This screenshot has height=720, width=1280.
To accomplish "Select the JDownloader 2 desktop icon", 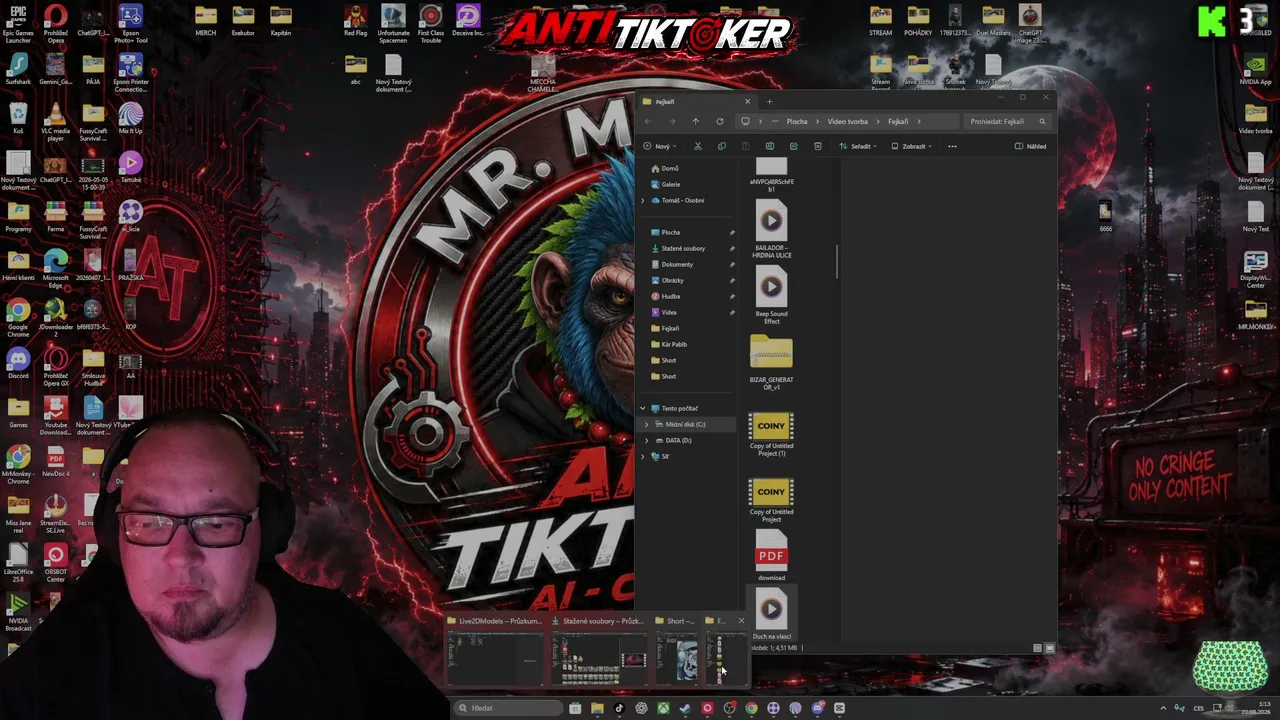I will coord(55,318).
